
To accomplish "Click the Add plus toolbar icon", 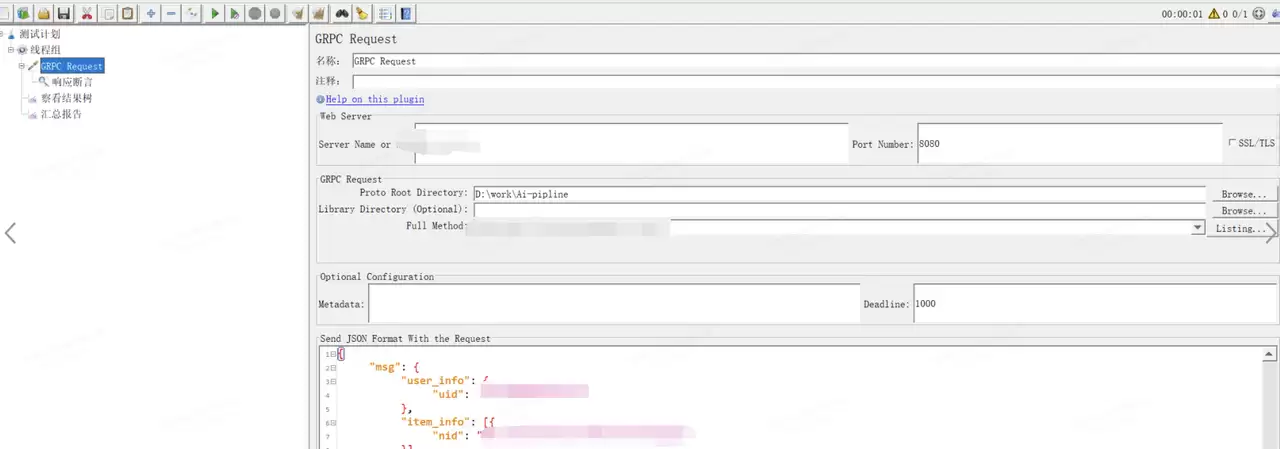I will tap(151, 13).
